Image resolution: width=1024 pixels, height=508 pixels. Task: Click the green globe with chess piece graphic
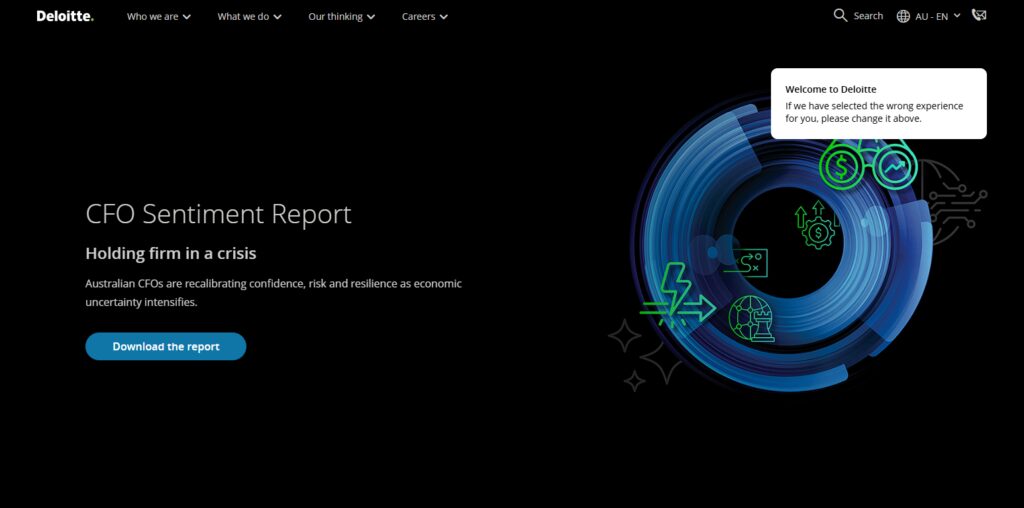point(752,318)
